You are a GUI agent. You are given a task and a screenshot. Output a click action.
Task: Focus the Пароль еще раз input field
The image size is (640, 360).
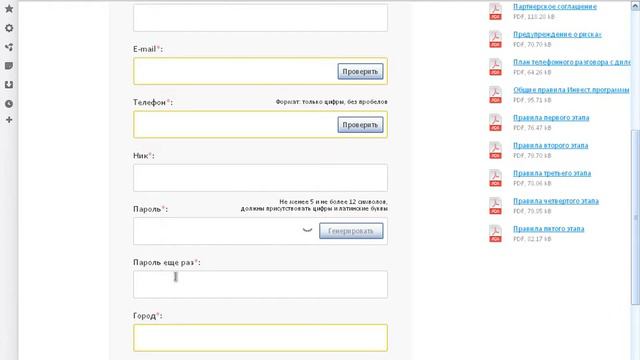point(260,284)
